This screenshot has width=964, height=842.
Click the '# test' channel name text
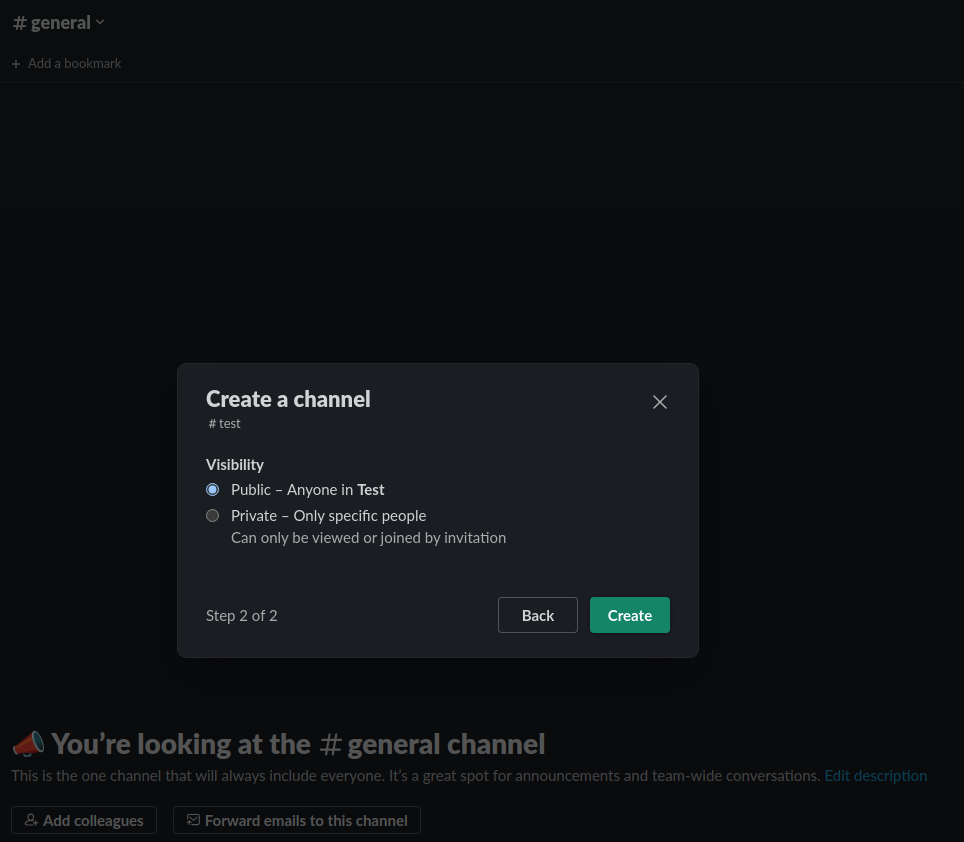[224, 423]
